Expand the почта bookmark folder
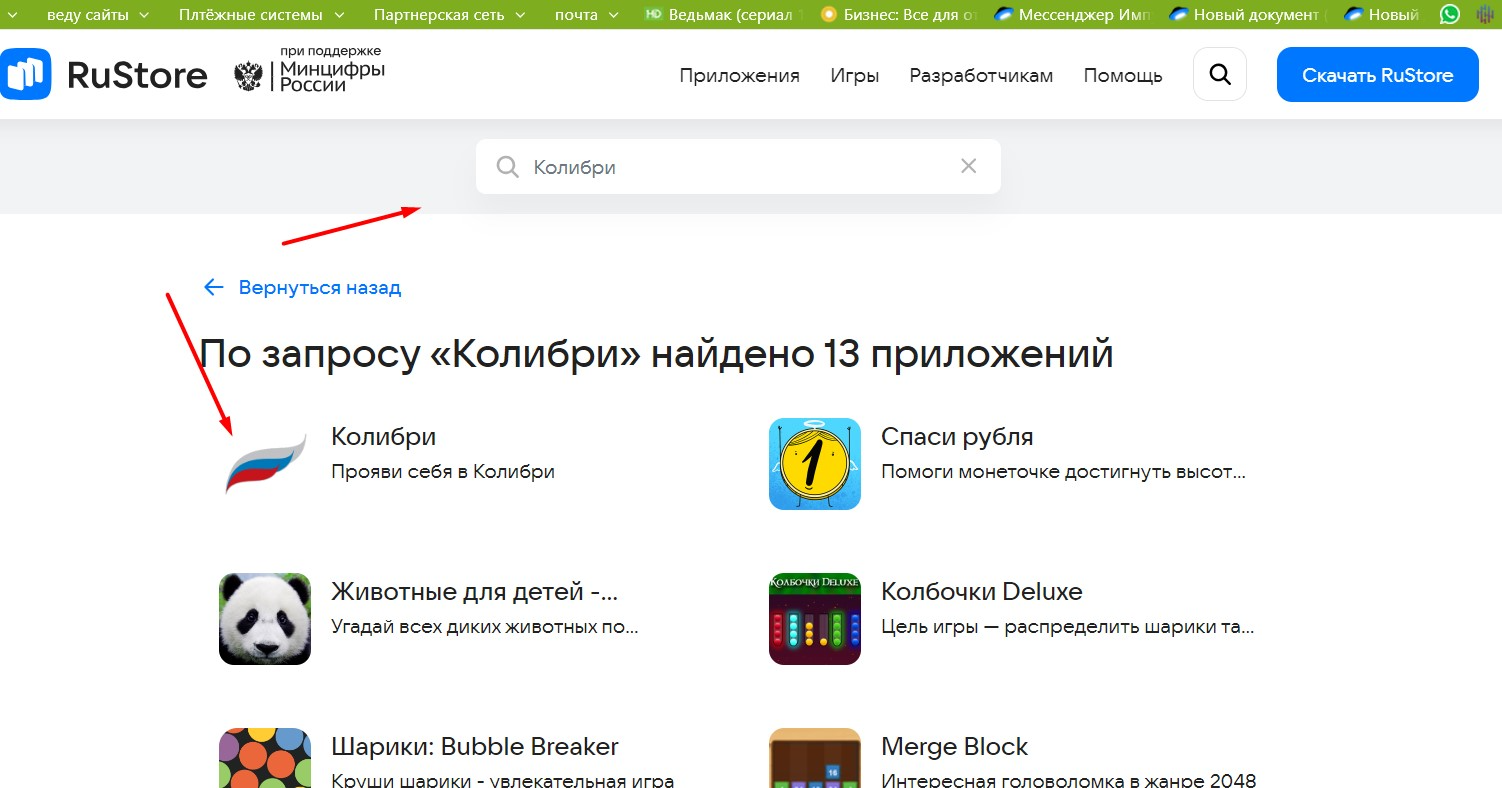The height and width of the screenshot is (788, 1502). (x=587, y=14)
